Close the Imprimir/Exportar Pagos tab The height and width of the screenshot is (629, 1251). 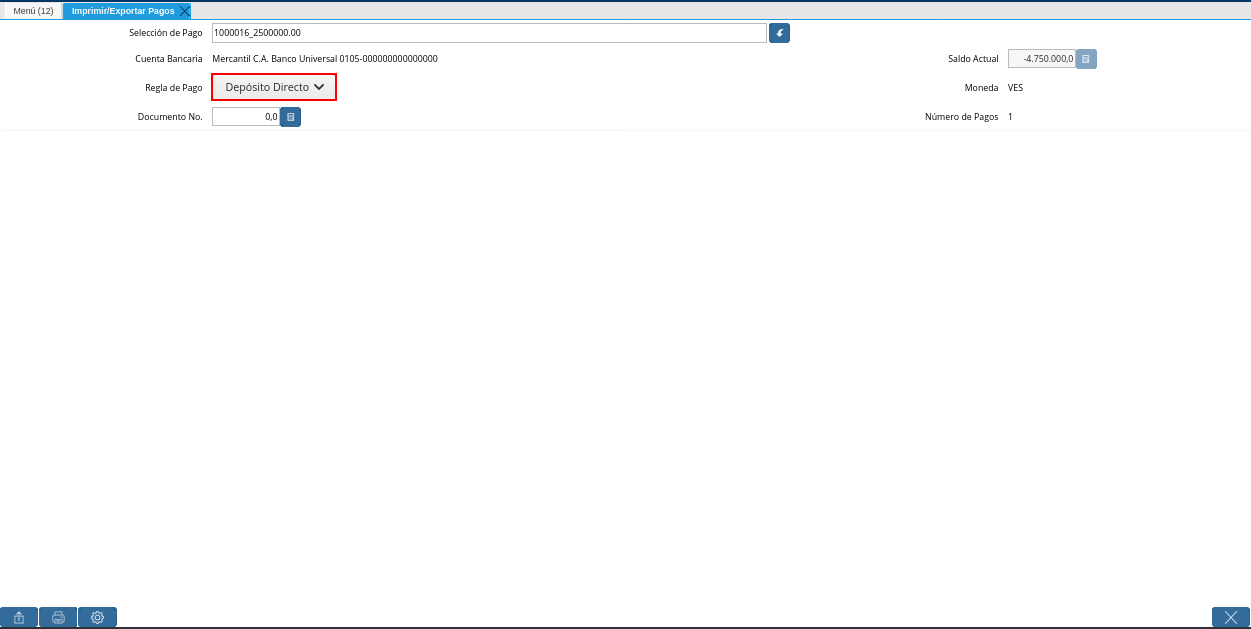(x=184, y=11)
